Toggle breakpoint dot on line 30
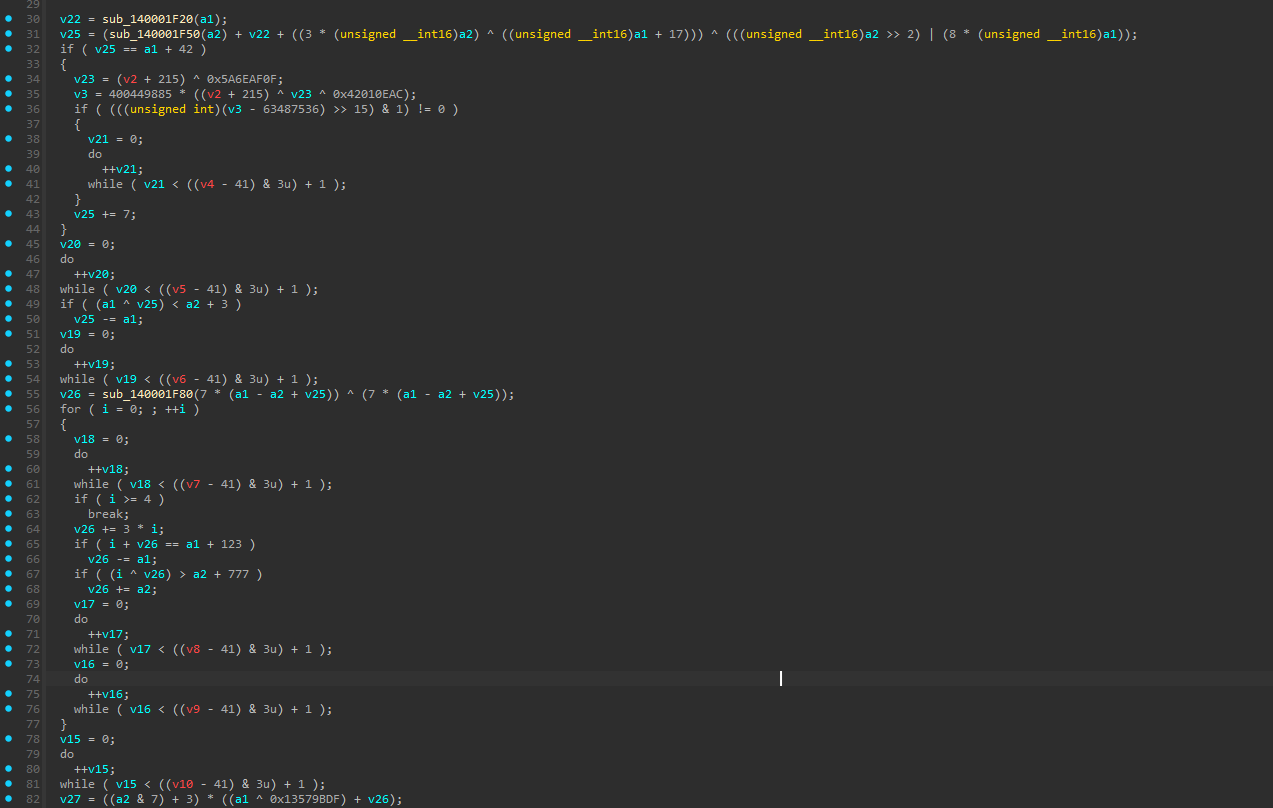This screenshot has height=808, width=1273. (x=9, y=19)
